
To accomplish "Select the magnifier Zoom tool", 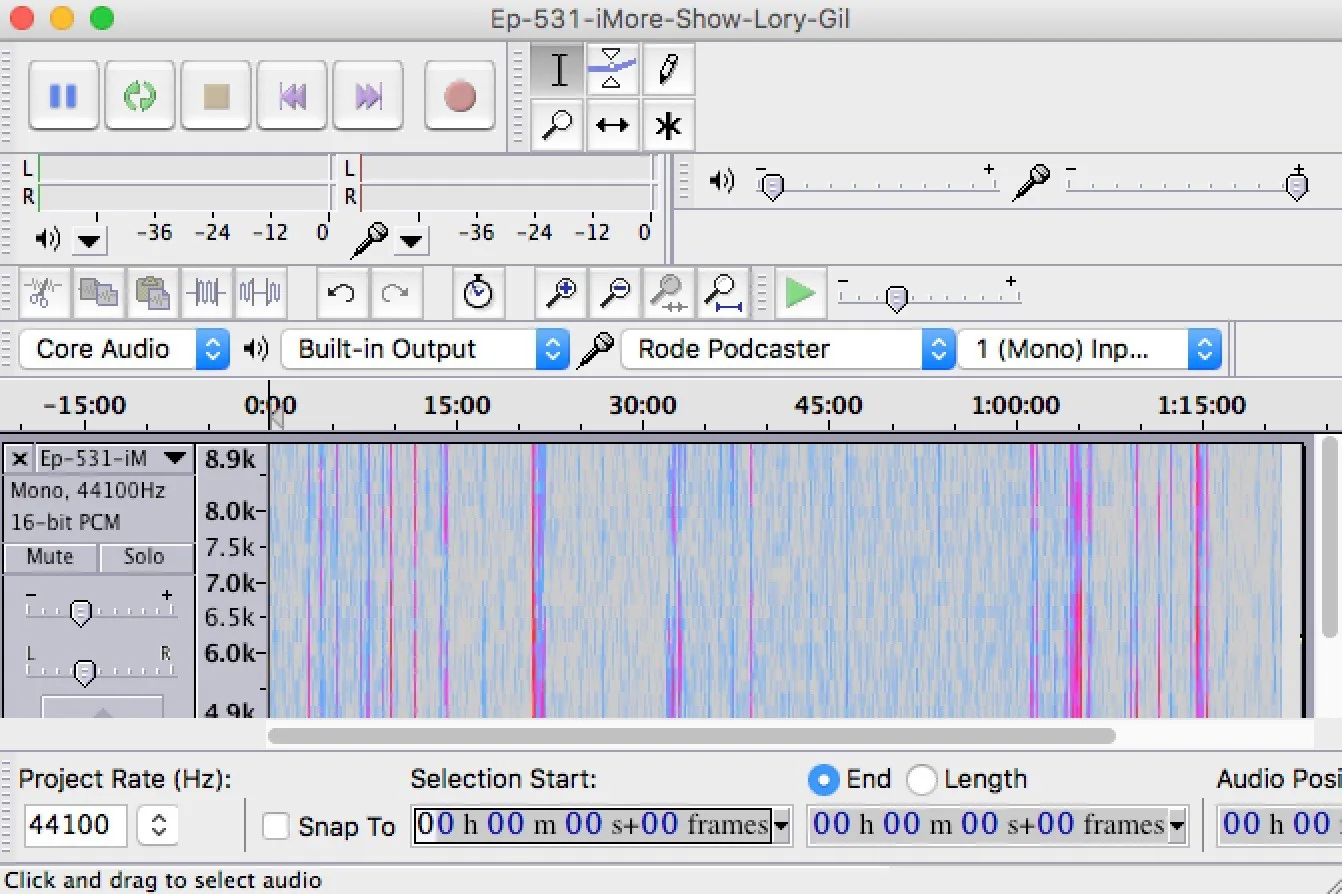I will click(559, 125).
